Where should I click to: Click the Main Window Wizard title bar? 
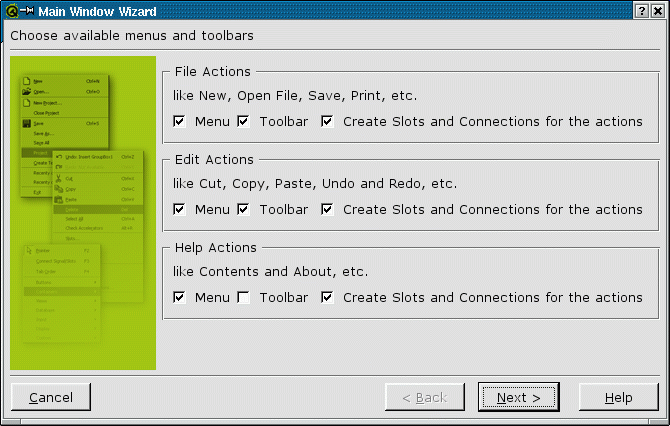tap(300, 9)
